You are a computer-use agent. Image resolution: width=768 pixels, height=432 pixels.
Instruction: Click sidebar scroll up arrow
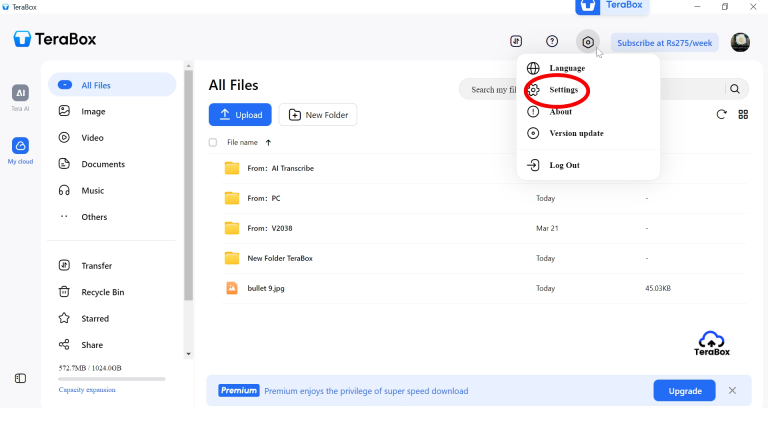click(189, 66)
